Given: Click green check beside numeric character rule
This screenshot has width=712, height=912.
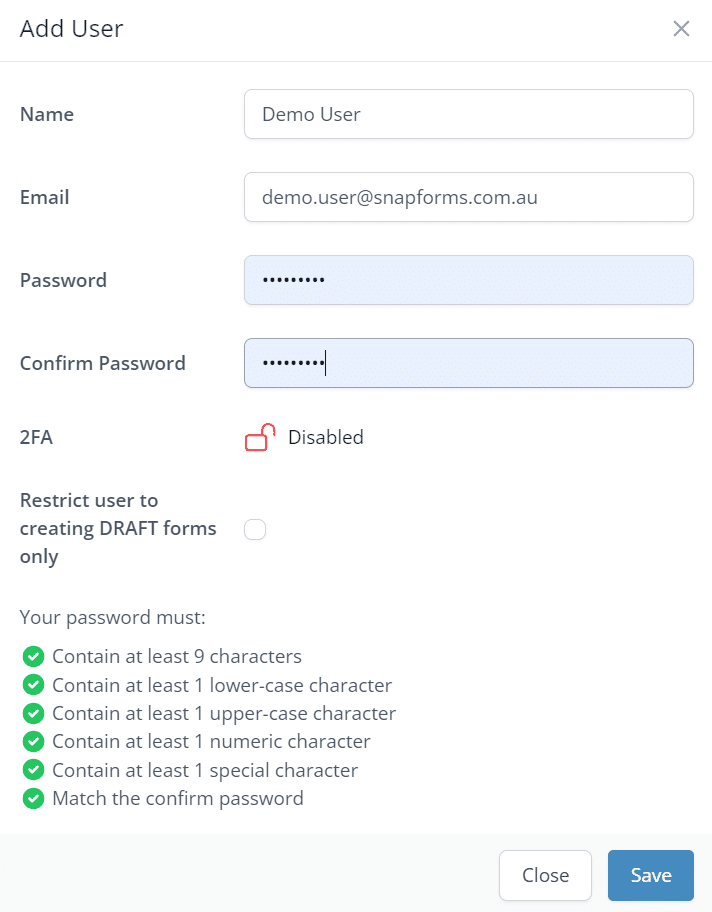Looking at the screenshot, I should (33, 742).
